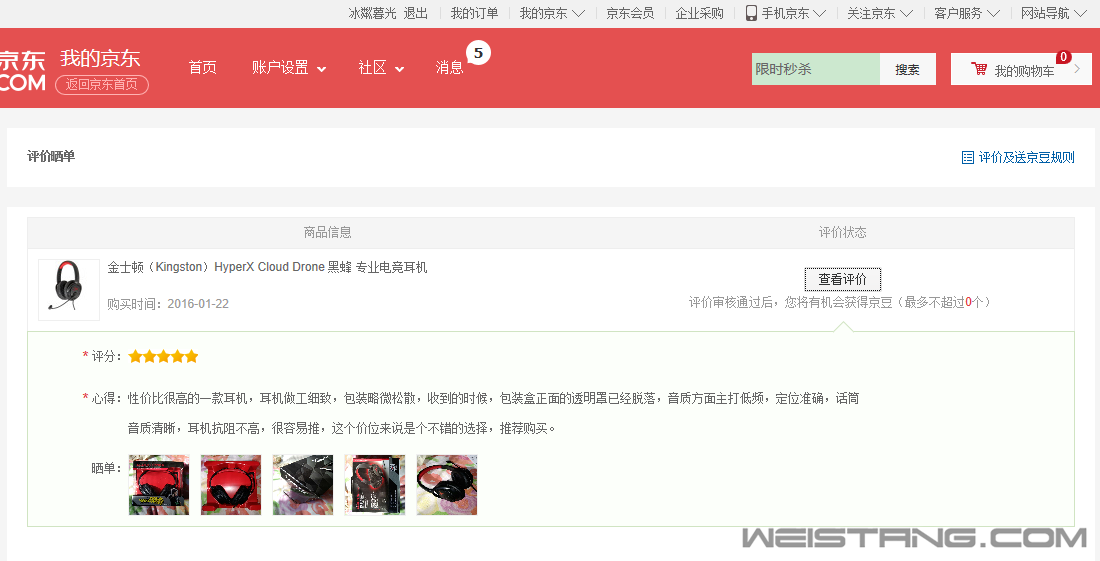Click the 搜索 search button
The image size is (1100, 561).
pos(907,69)
